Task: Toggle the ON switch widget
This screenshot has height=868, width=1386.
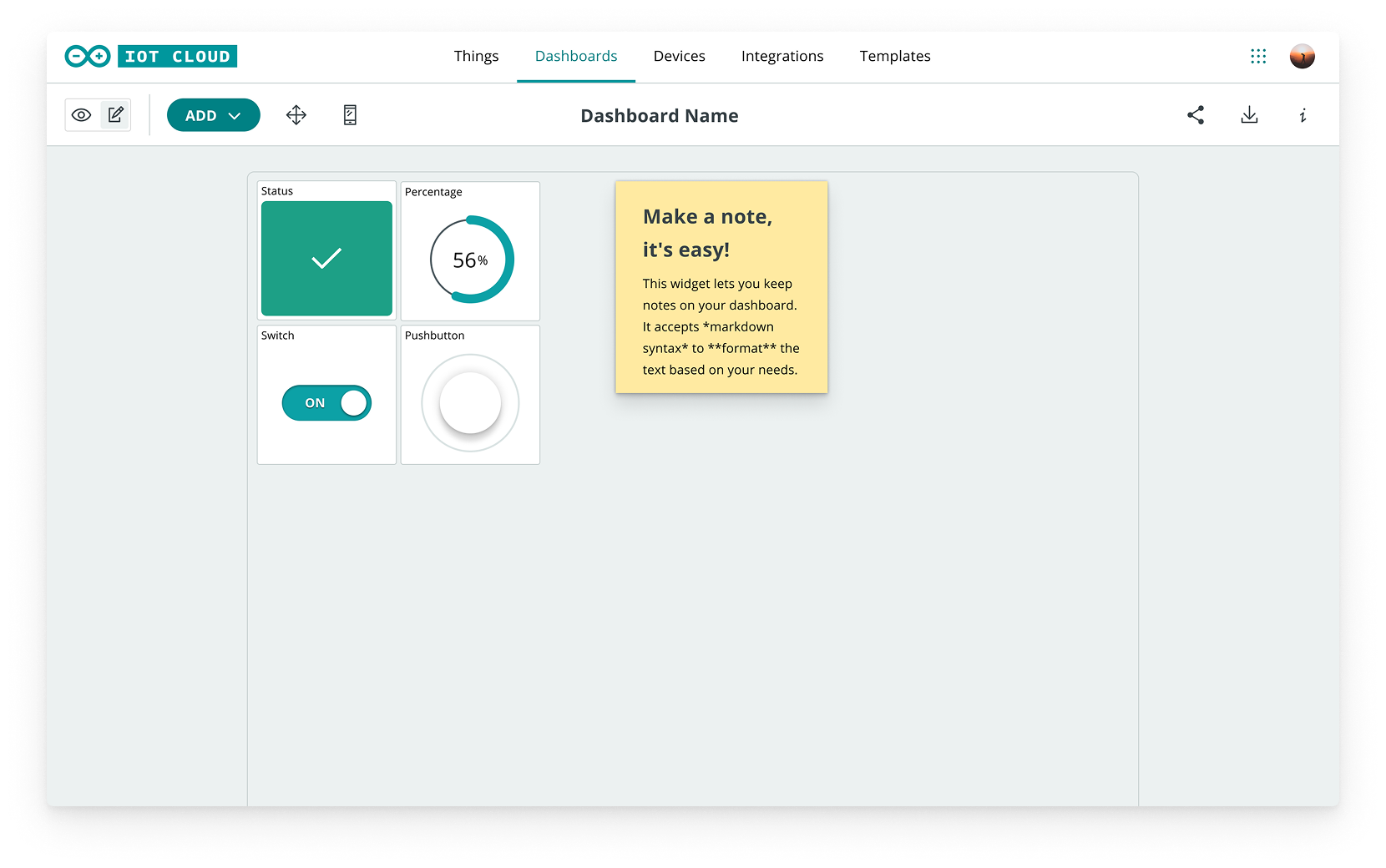Action: pos(326,403)
